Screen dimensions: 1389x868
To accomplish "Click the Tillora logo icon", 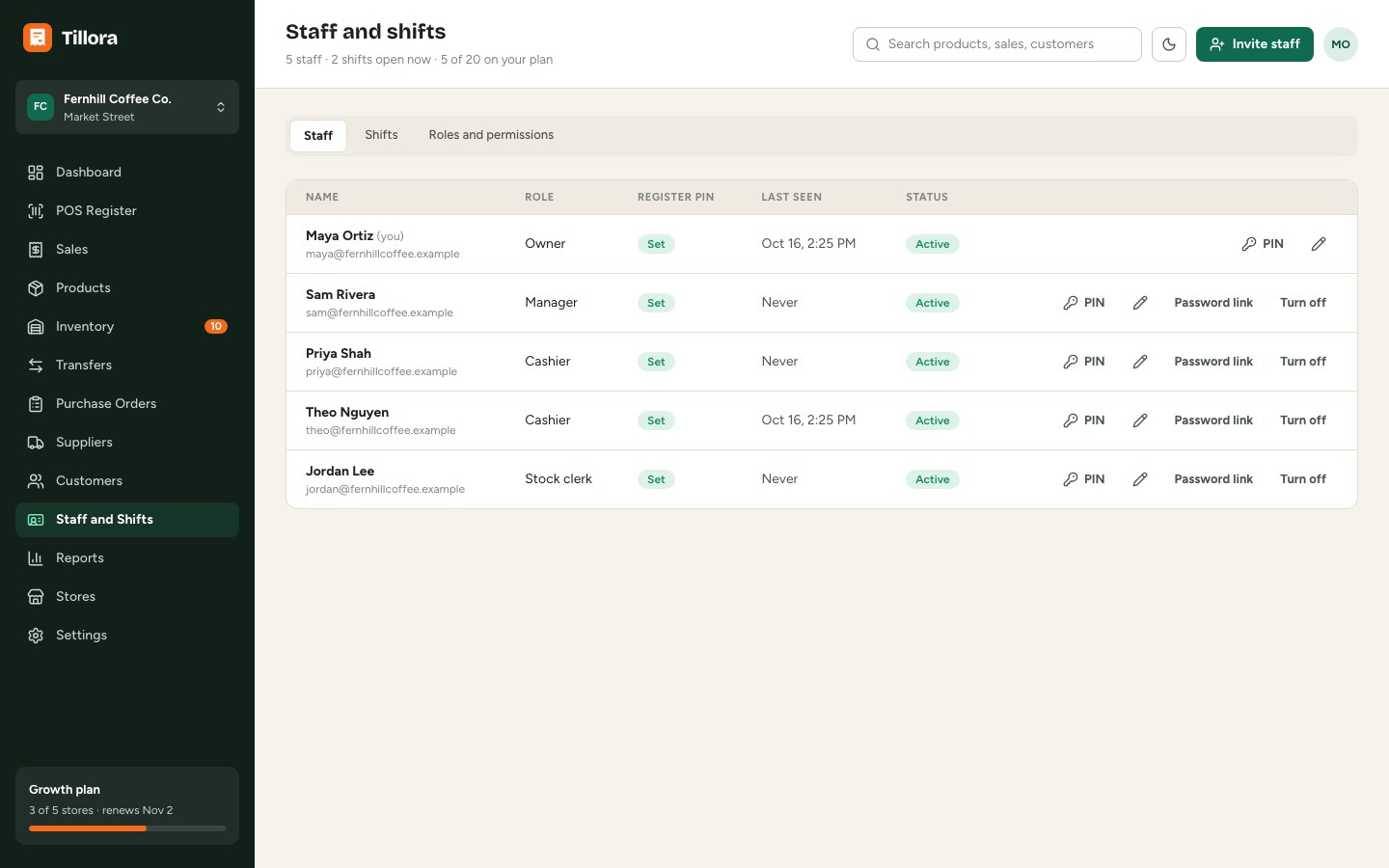I will point(38,38).
